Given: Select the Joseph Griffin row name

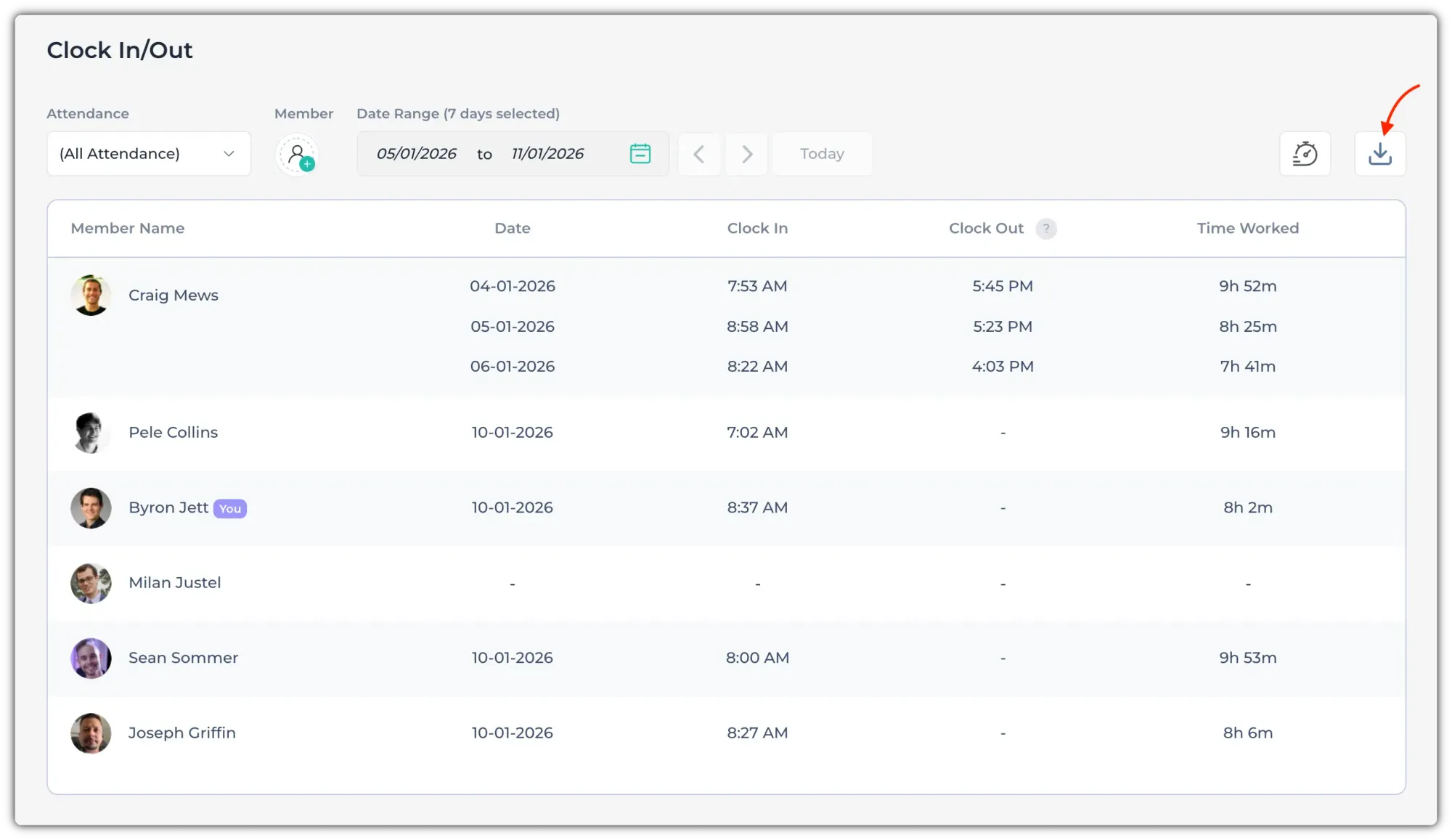Looking at the screenshot, I should coord(182,733).
